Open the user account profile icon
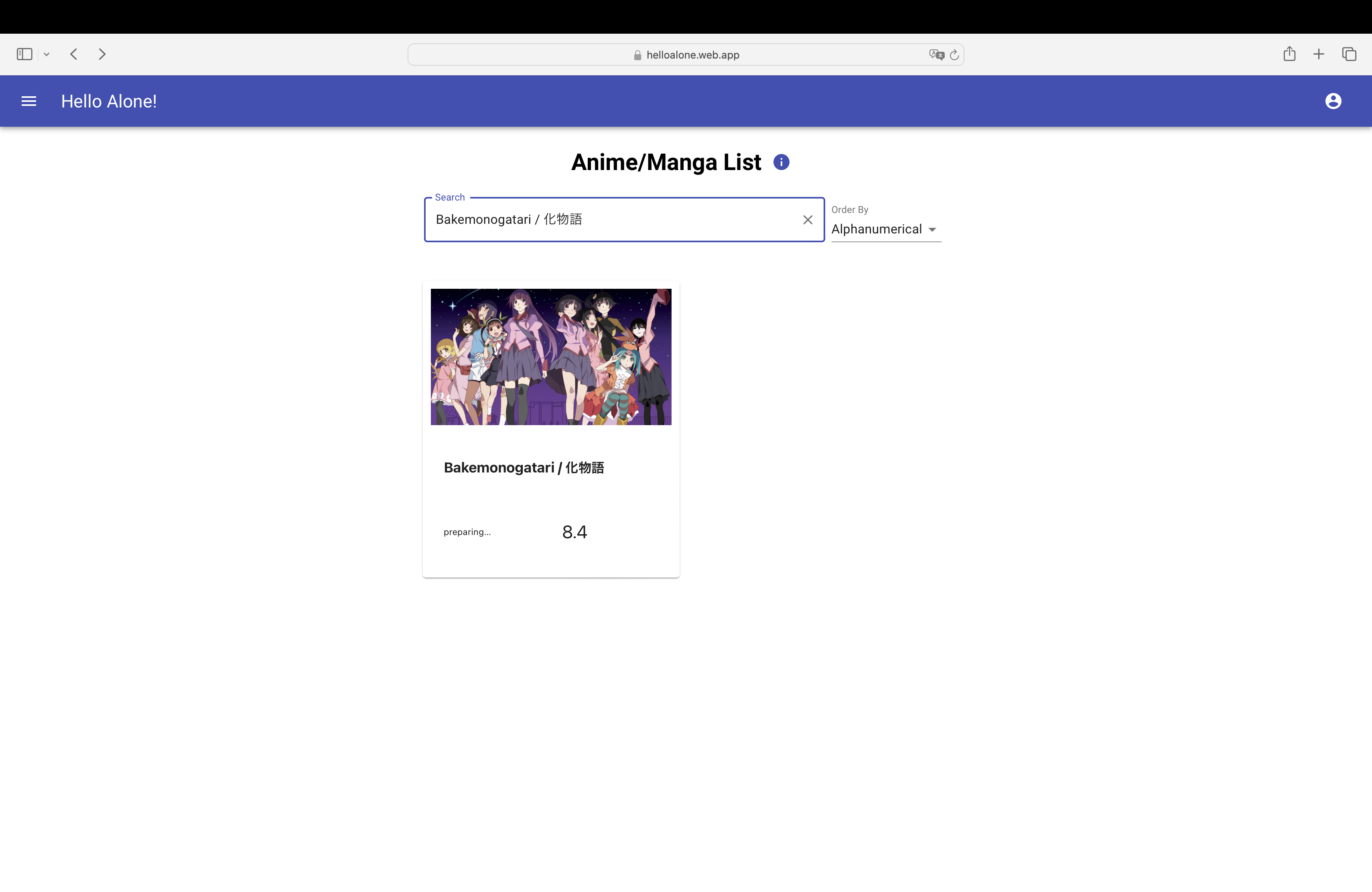This screenshot has width=1372, height=892. coord(1333,101)
